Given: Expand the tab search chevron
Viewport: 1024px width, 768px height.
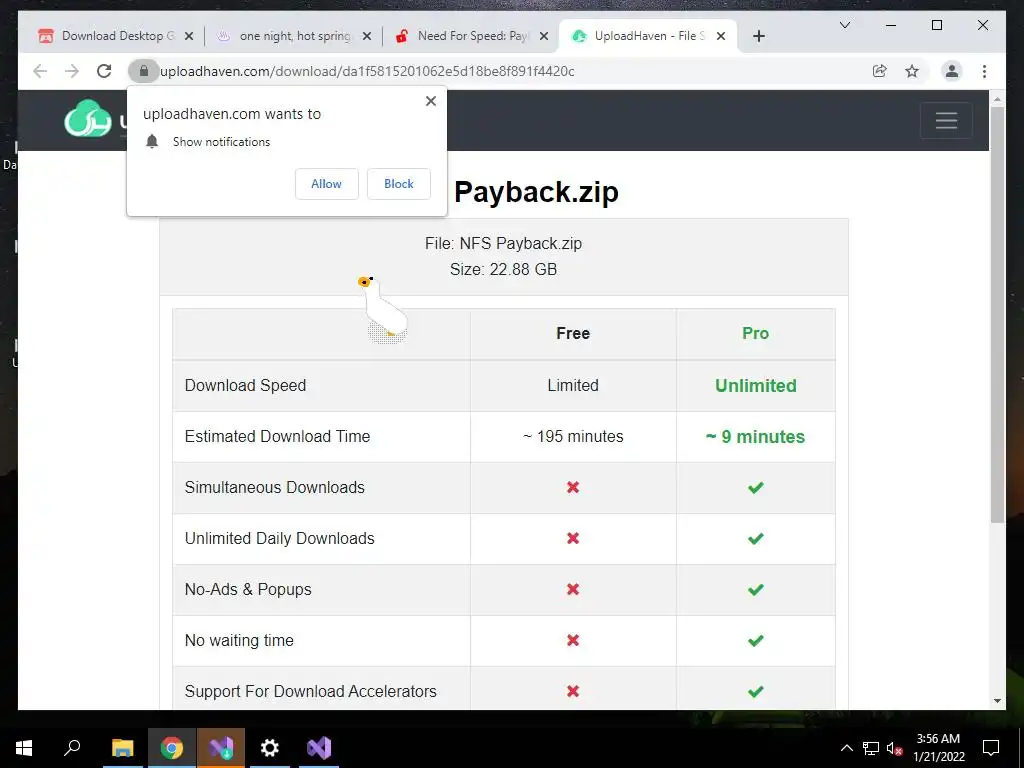Looking at the screenshot, I should [844, 25].
